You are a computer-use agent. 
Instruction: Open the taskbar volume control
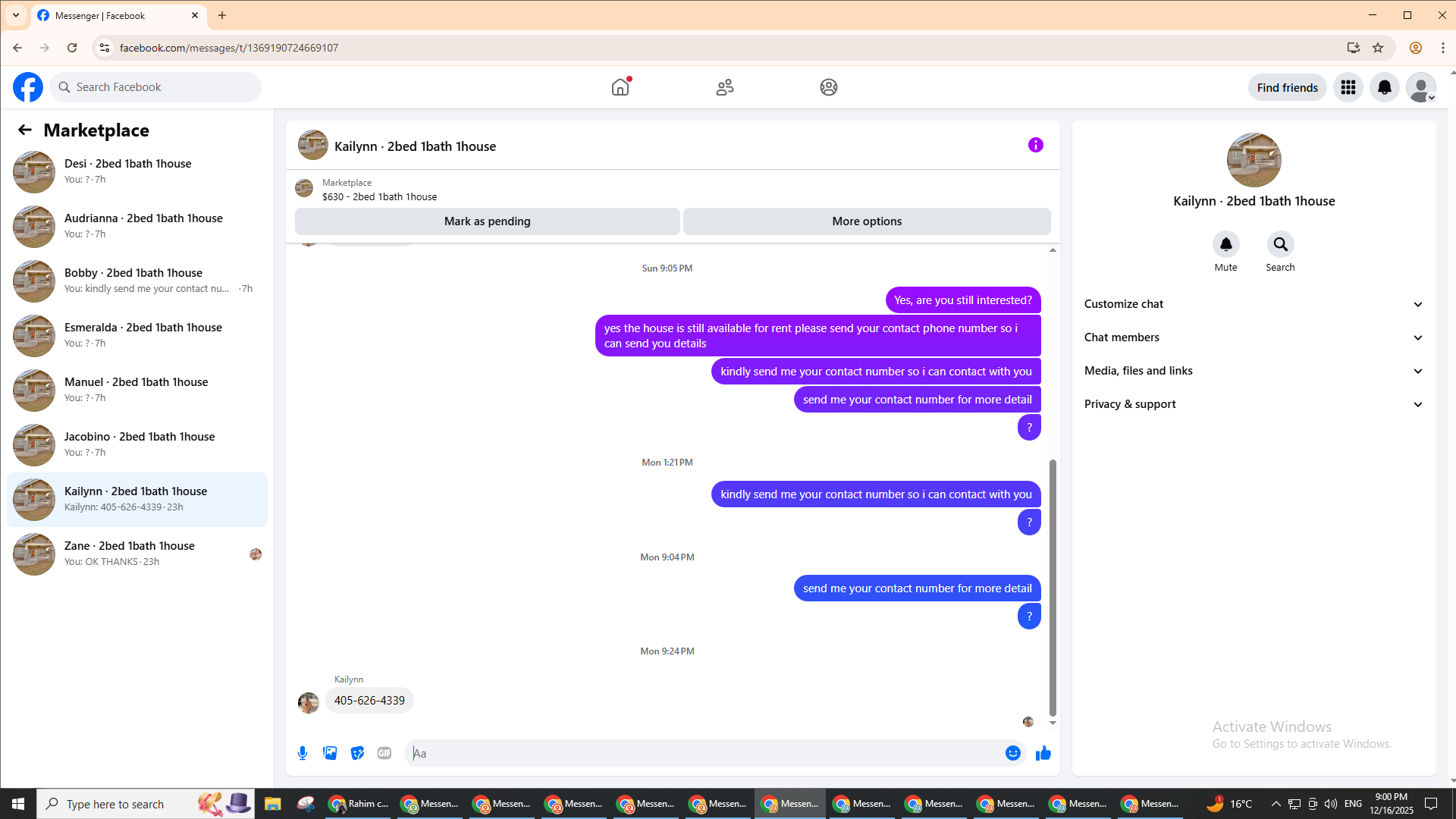coord(1331,804)
